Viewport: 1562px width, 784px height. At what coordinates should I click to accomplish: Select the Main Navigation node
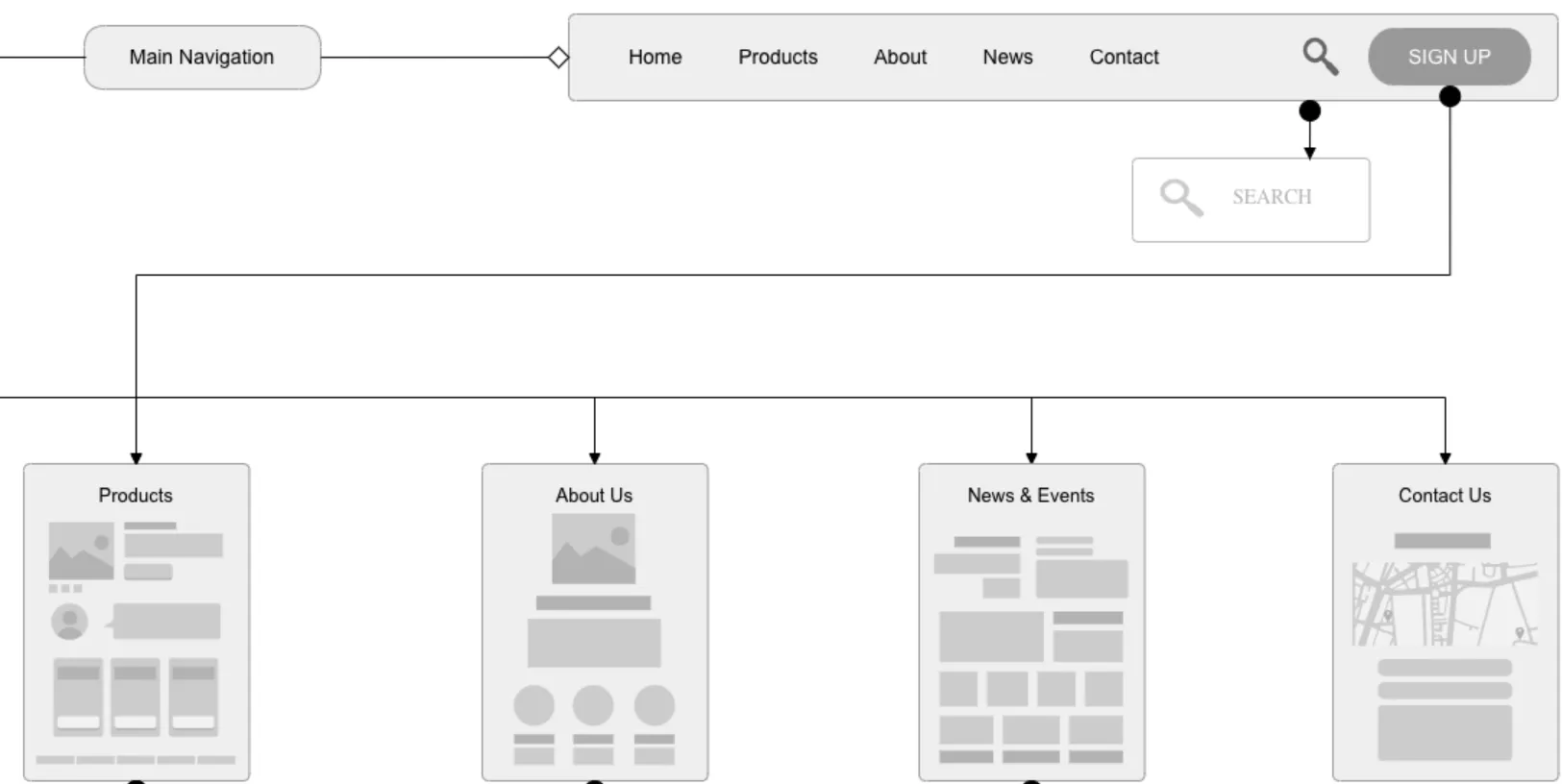[202, 58]
